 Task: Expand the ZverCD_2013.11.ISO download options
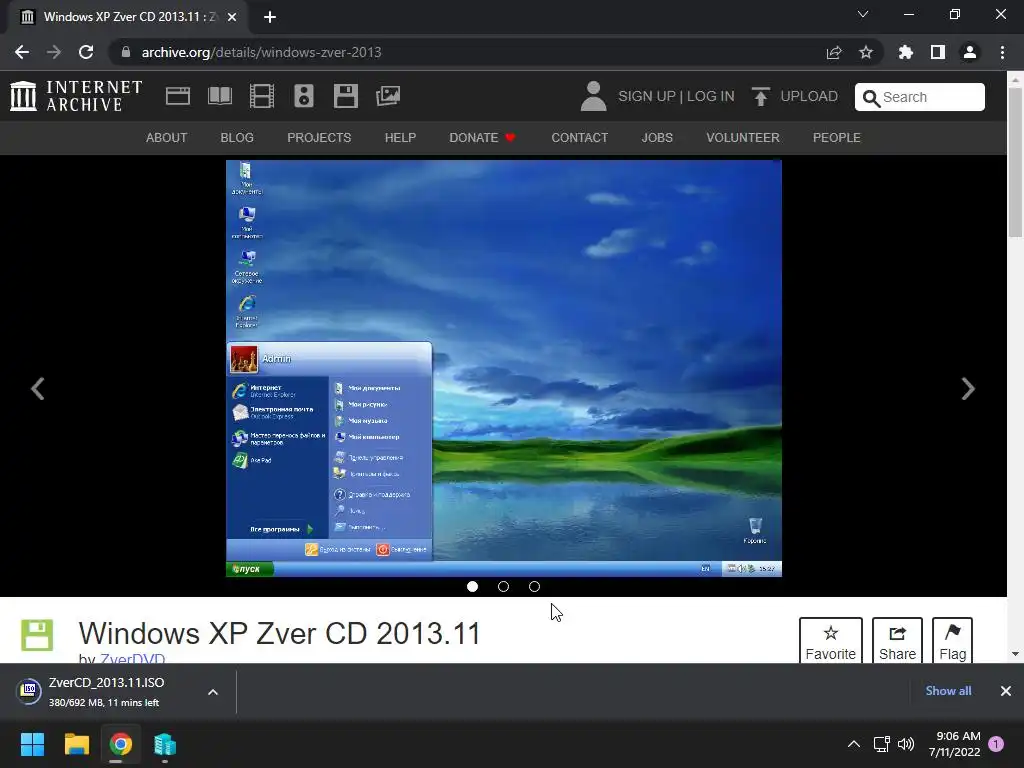pos(213,692)
